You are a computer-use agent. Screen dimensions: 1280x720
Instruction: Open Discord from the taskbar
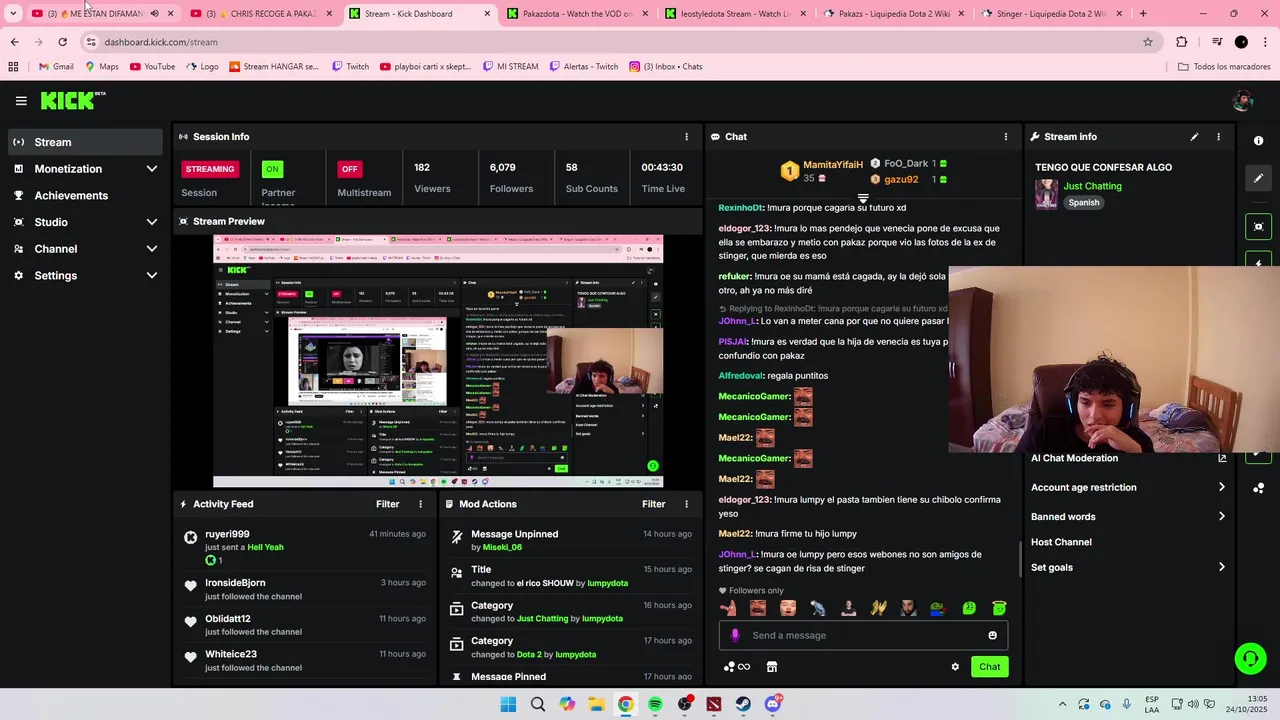click(773, 704)
